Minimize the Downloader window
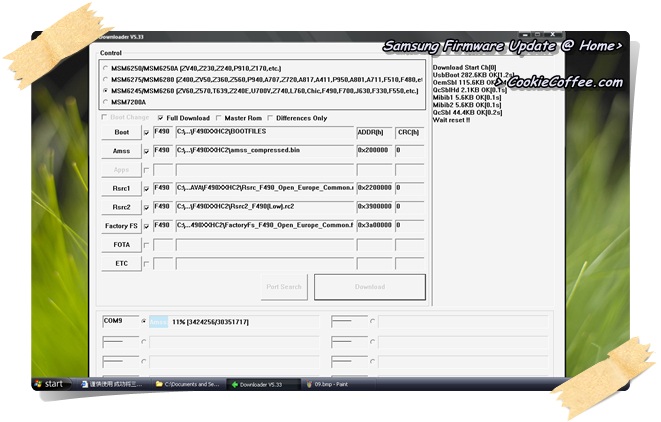 524,35
